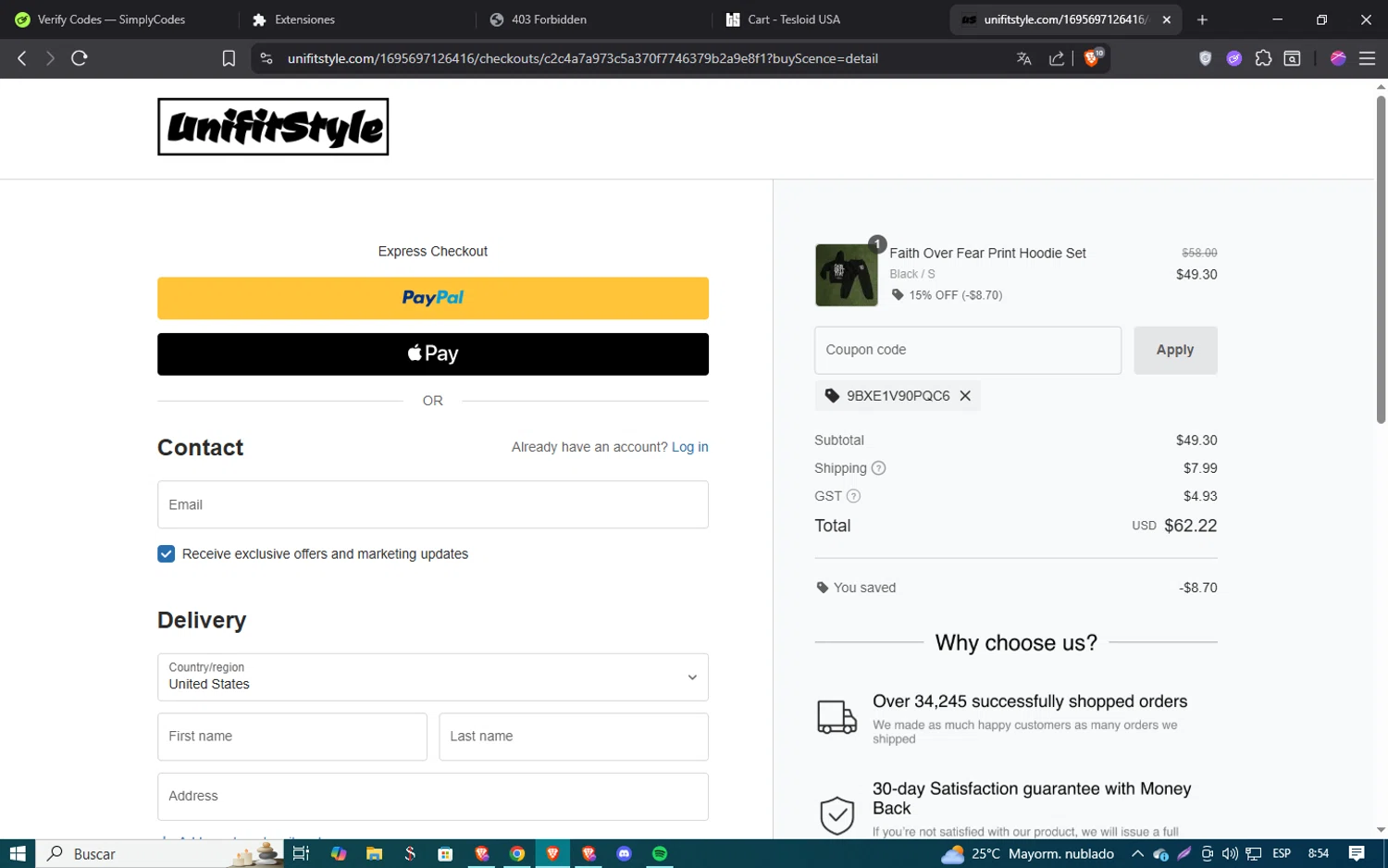The height and width of the screenshot is (868, 1388).
Task: Open the sidebar search panel icon
Action: [x=1293, y=58]
